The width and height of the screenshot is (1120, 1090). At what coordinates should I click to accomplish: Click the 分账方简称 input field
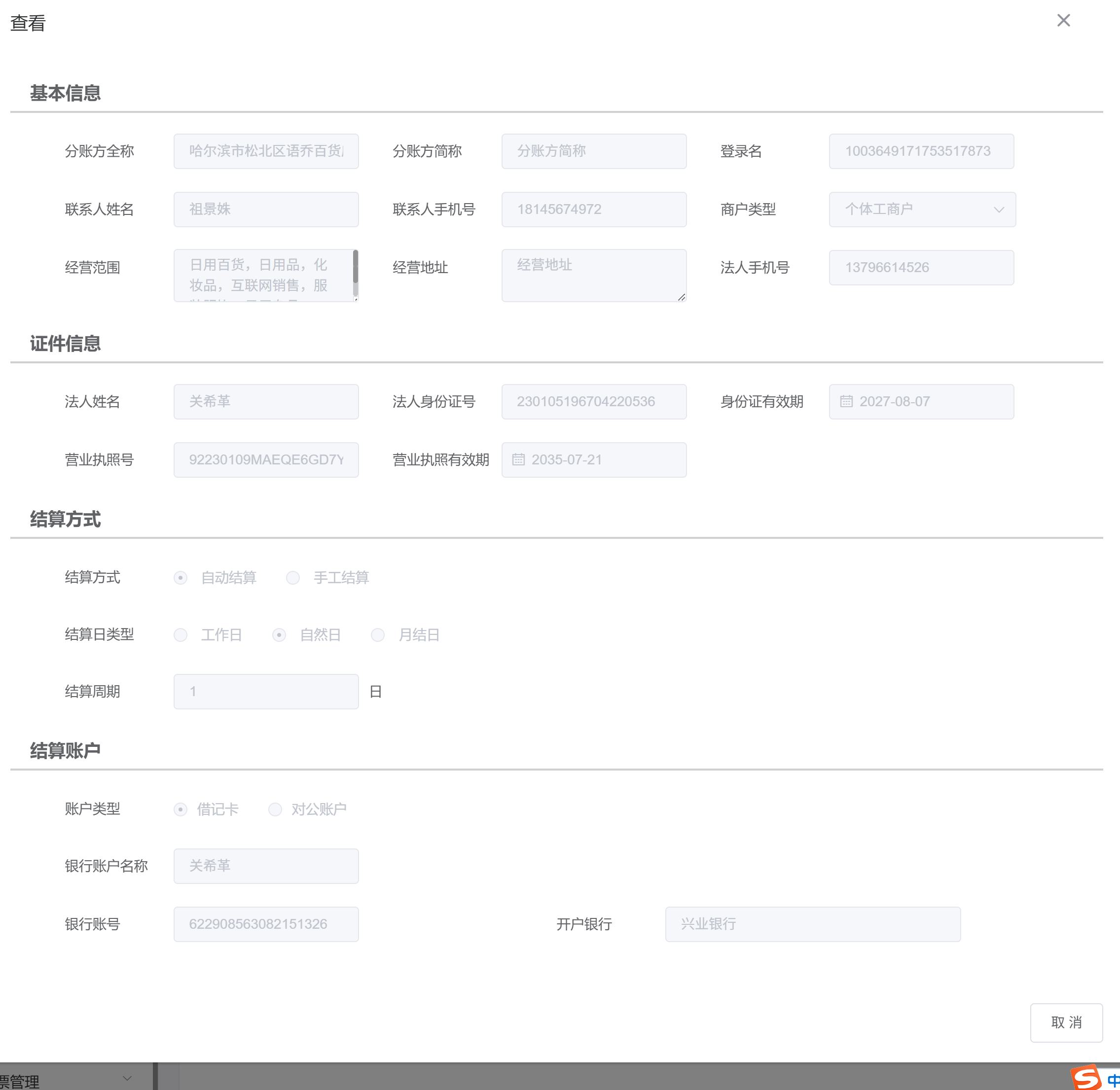tap(593, 151)
